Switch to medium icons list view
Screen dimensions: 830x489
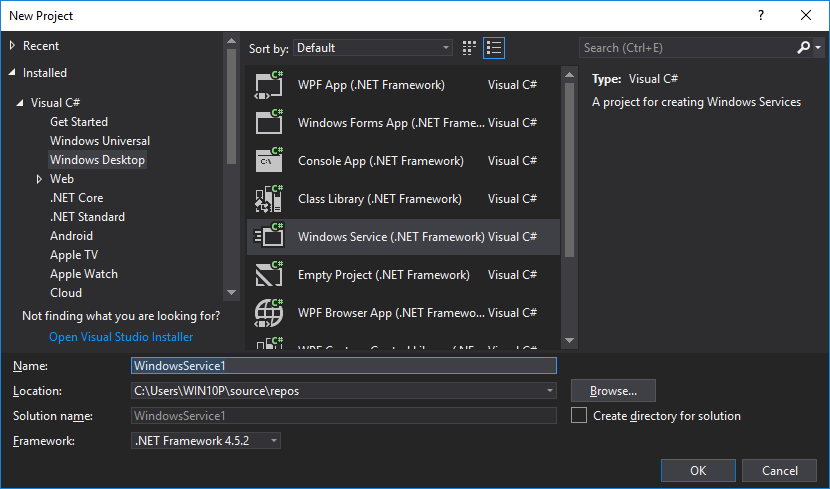(494, 48)
